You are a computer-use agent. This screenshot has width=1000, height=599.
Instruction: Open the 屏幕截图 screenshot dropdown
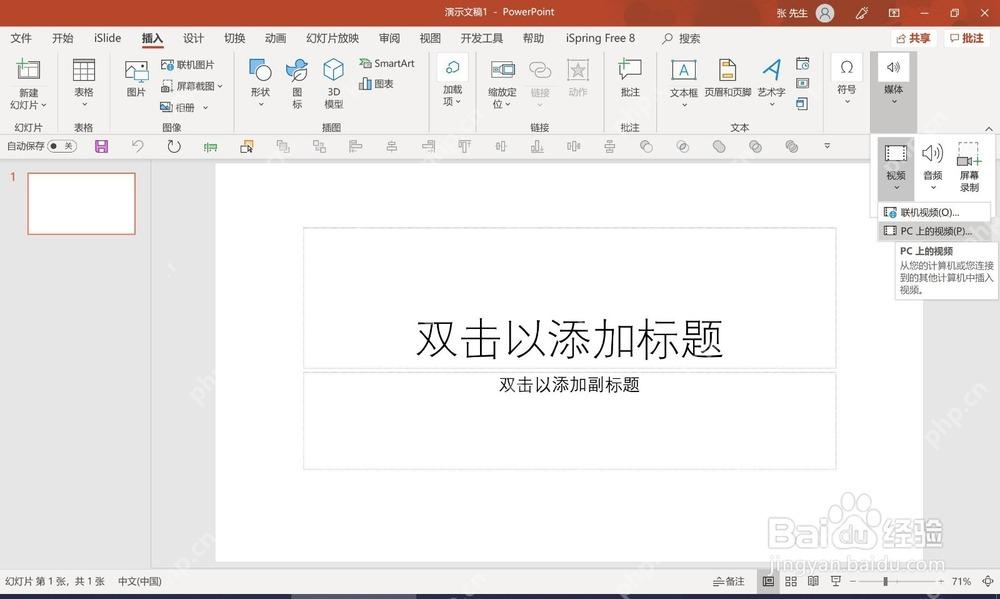coord(191,85)
